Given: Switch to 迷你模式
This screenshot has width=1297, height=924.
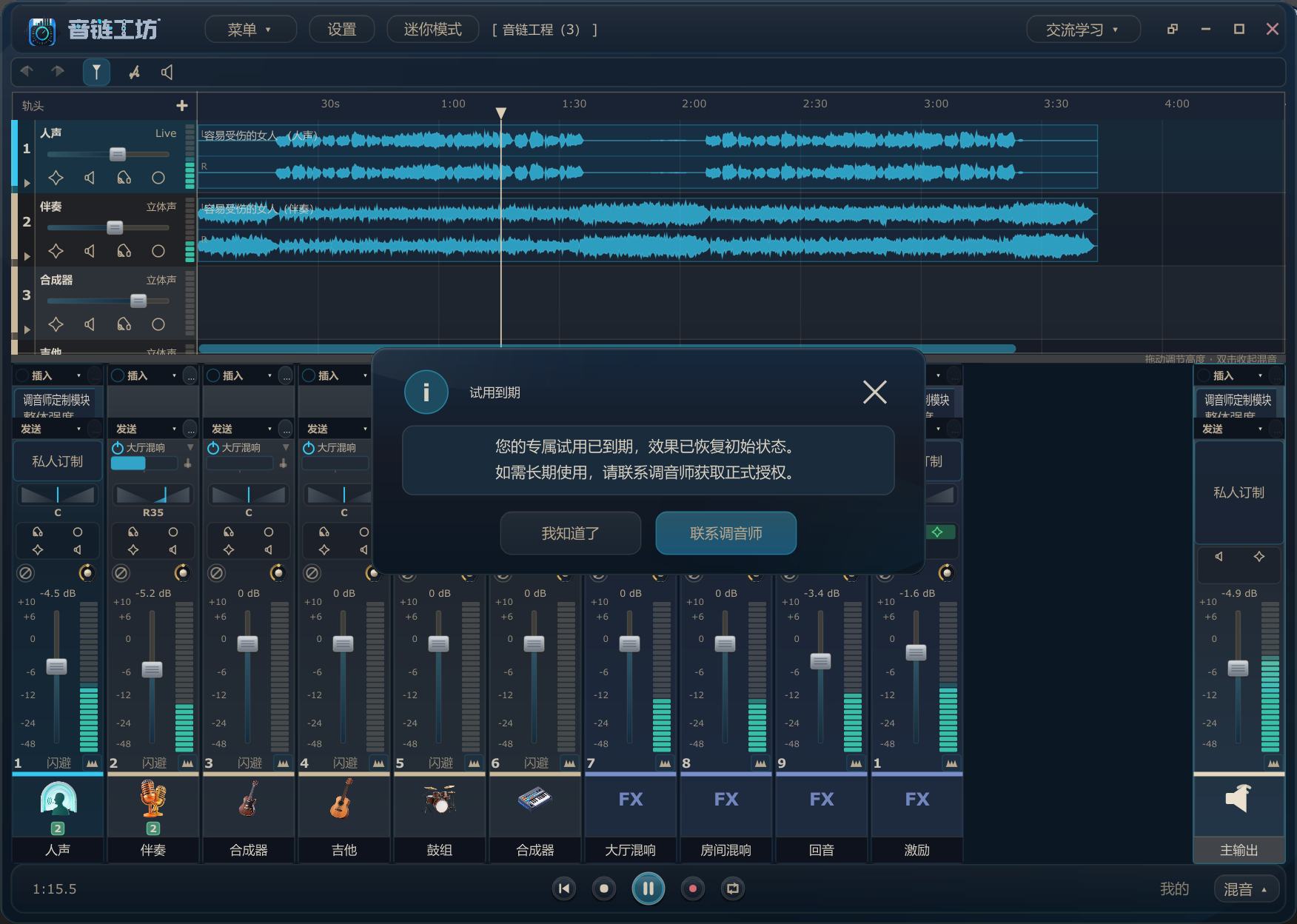Looking at the screenshot, I should [x=432, y=30].
